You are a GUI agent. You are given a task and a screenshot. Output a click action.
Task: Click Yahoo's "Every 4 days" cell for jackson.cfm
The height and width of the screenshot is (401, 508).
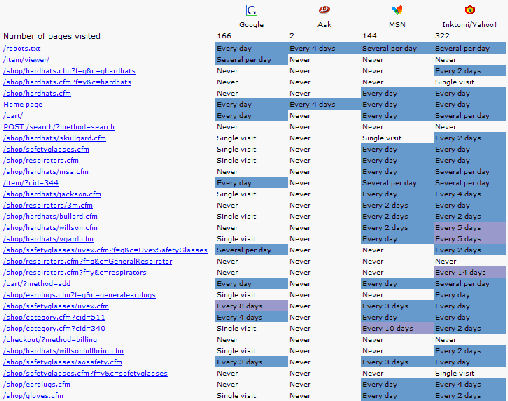pyautogui.click(x=470, y=194)
